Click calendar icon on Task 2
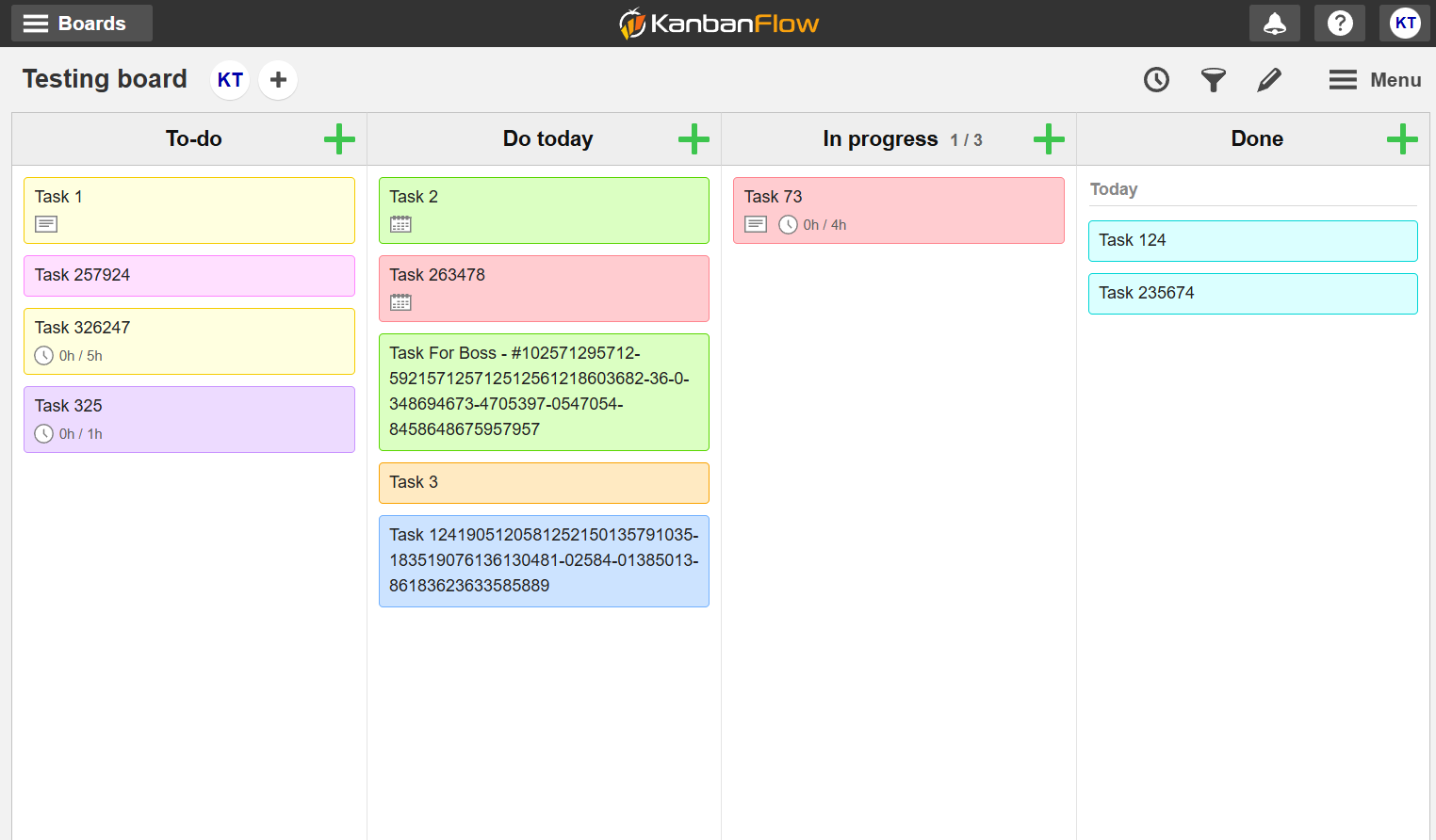Viewport: 1436px width, 840px height. (400, 224)
